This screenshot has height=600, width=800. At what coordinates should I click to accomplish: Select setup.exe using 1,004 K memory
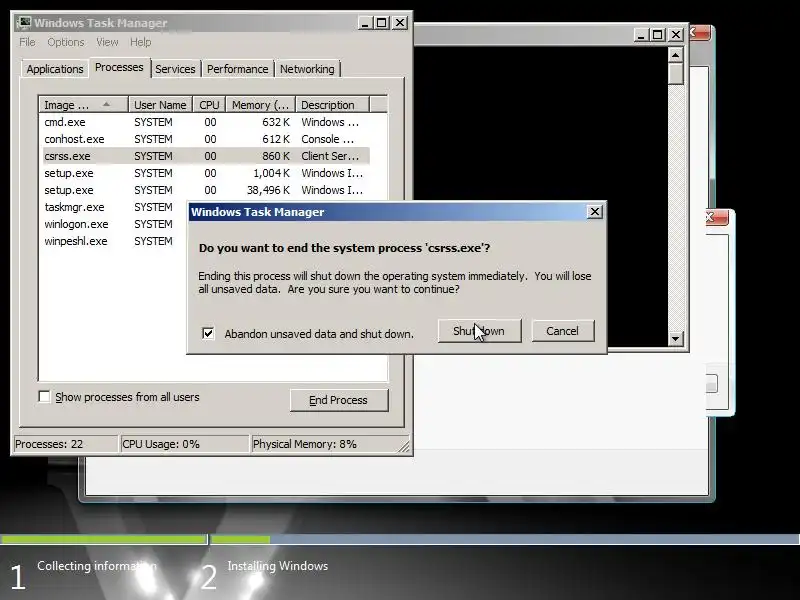pyautogui.click(x=206, y=173)
